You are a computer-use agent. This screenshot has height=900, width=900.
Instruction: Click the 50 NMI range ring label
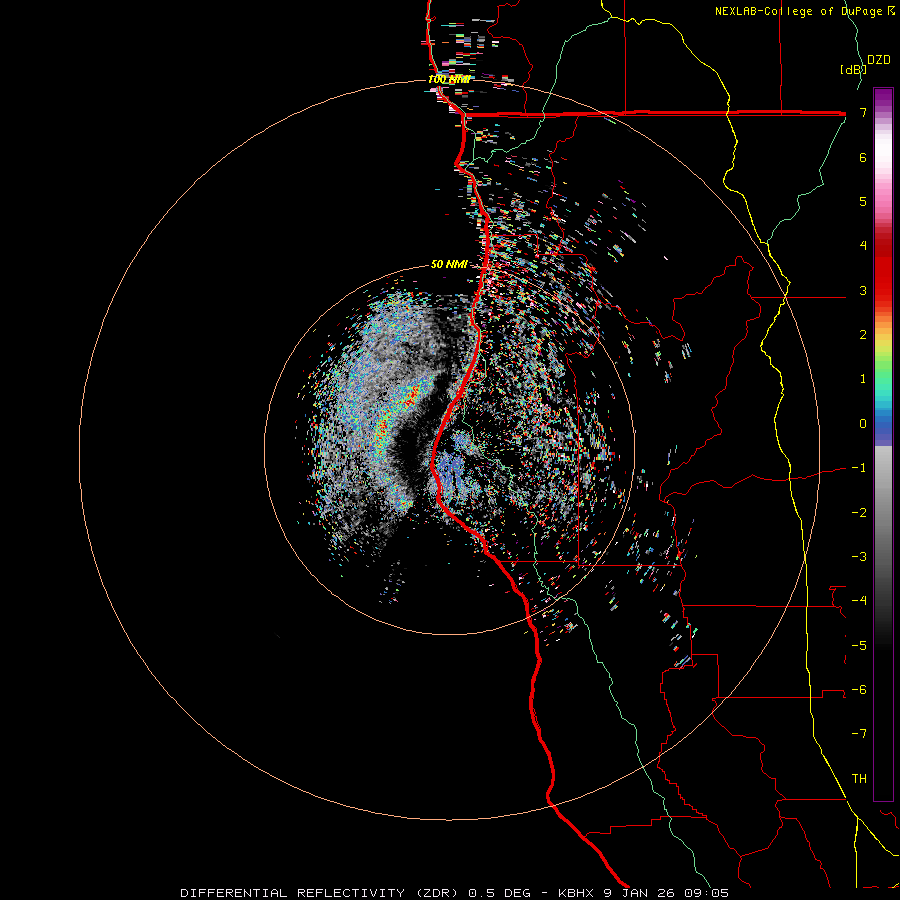(449, 264)
